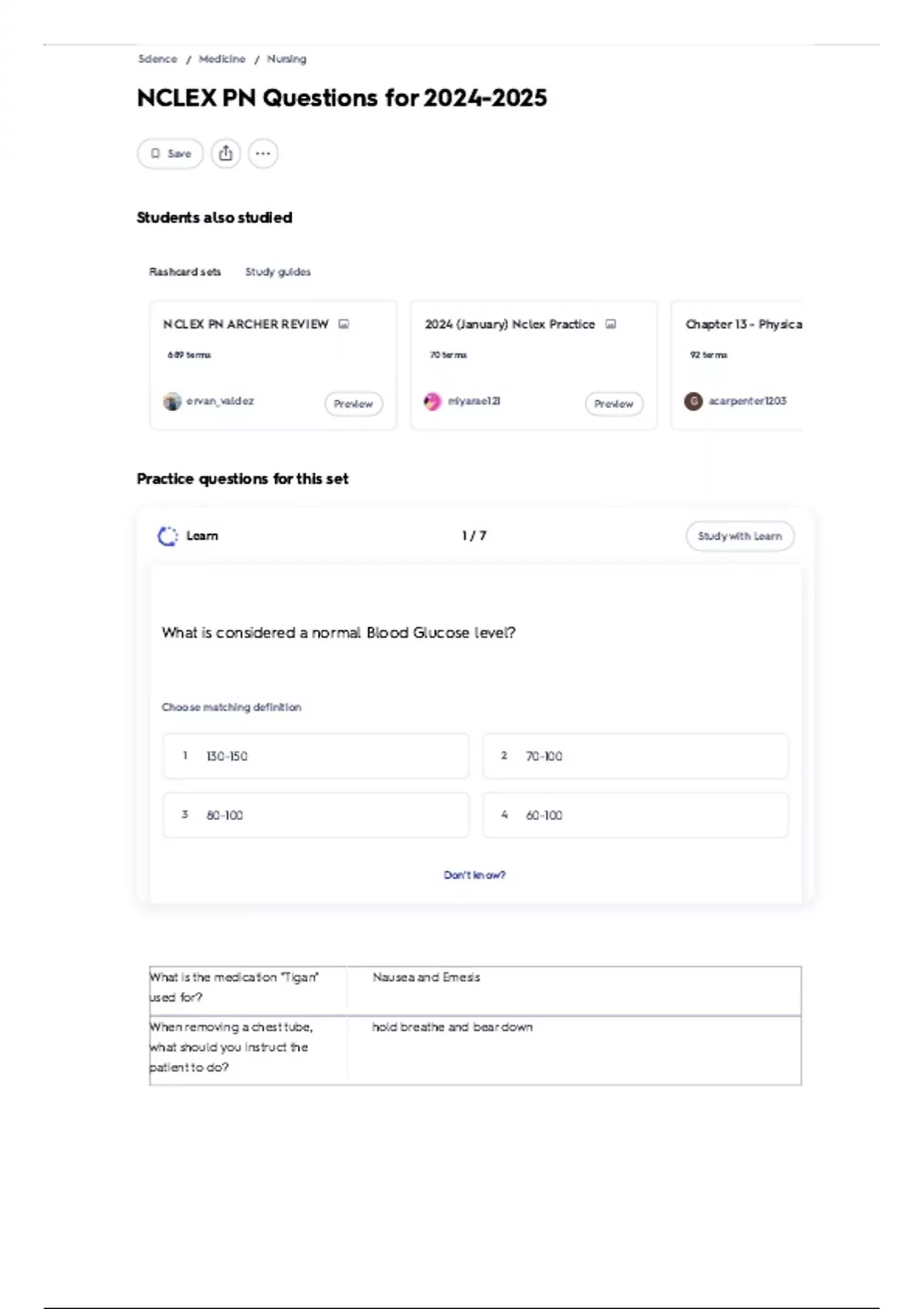
Task: Preview the NCLEX PN ARCHER REVIEW set
Action: (353, 403)
